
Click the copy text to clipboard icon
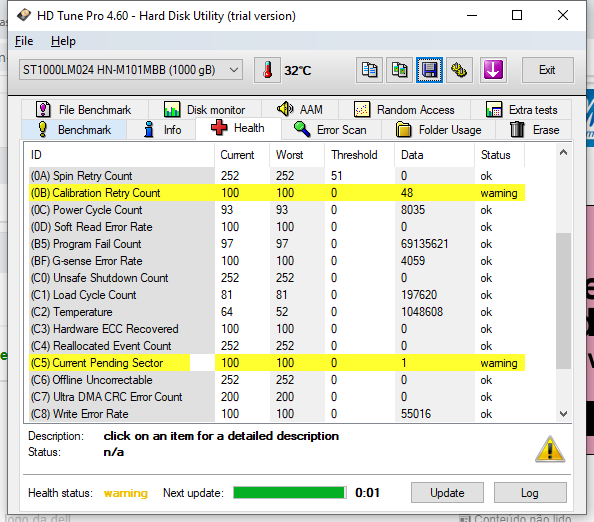pyautogui.click(x=369, y=70)
